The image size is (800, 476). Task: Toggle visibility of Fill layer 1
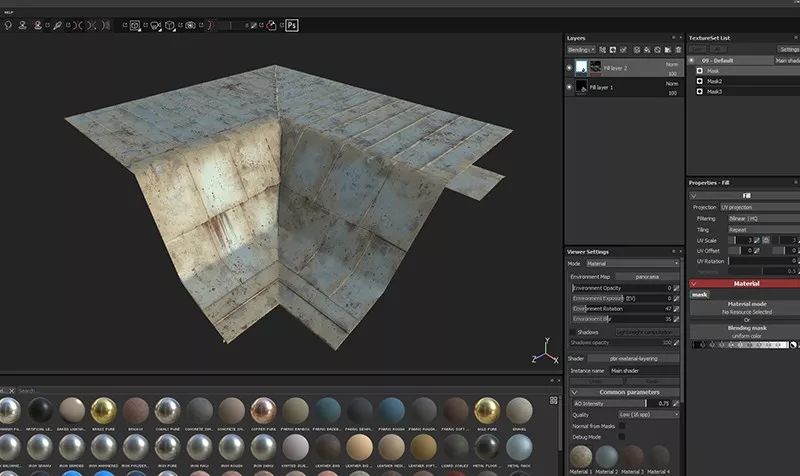[569, 87]
